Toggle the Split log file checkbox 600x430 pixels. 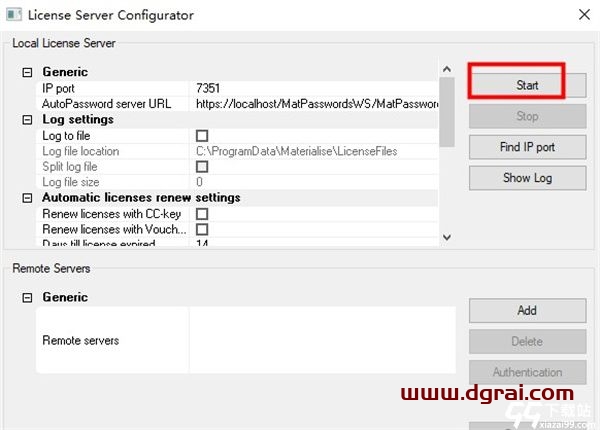point(202,166)
